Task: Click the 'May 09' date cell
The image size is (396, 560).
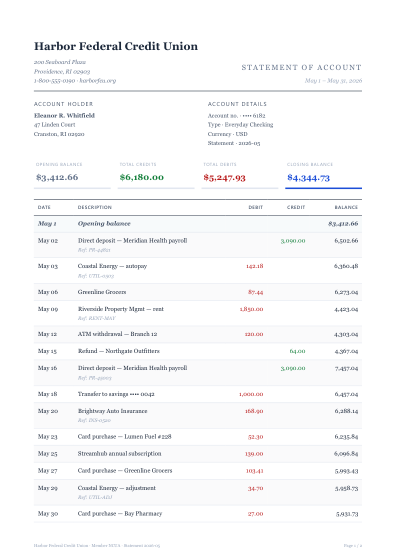Action: tap(48, 309)
